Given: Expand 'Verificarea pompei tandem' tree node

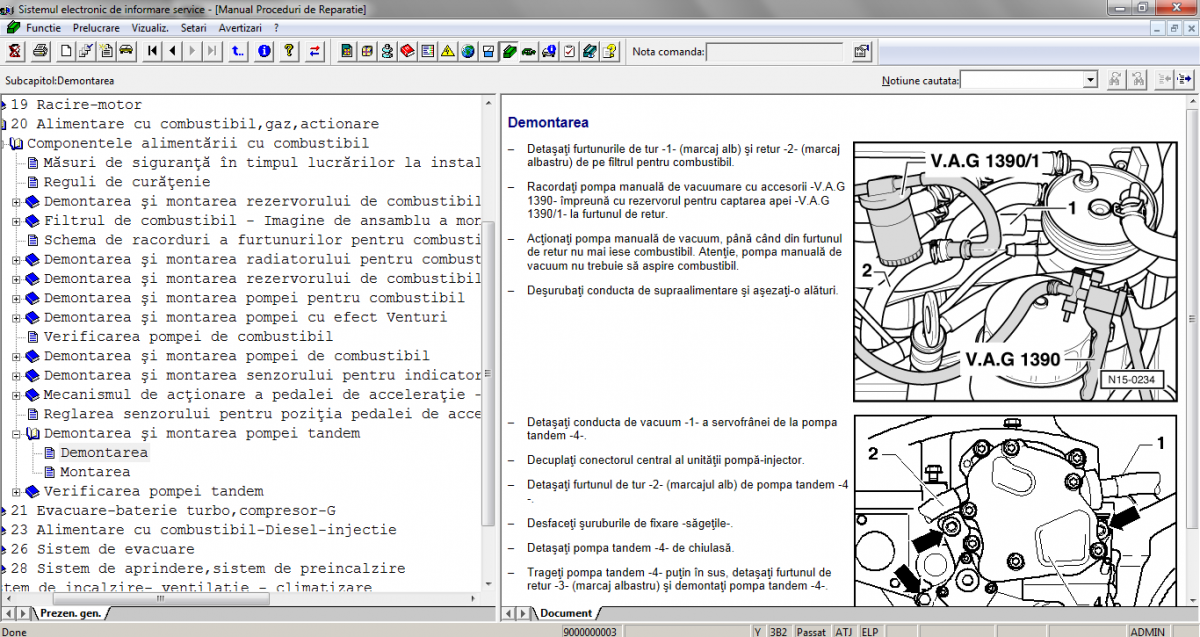Looking at the screenshot, I should click(x=16, y=492).
